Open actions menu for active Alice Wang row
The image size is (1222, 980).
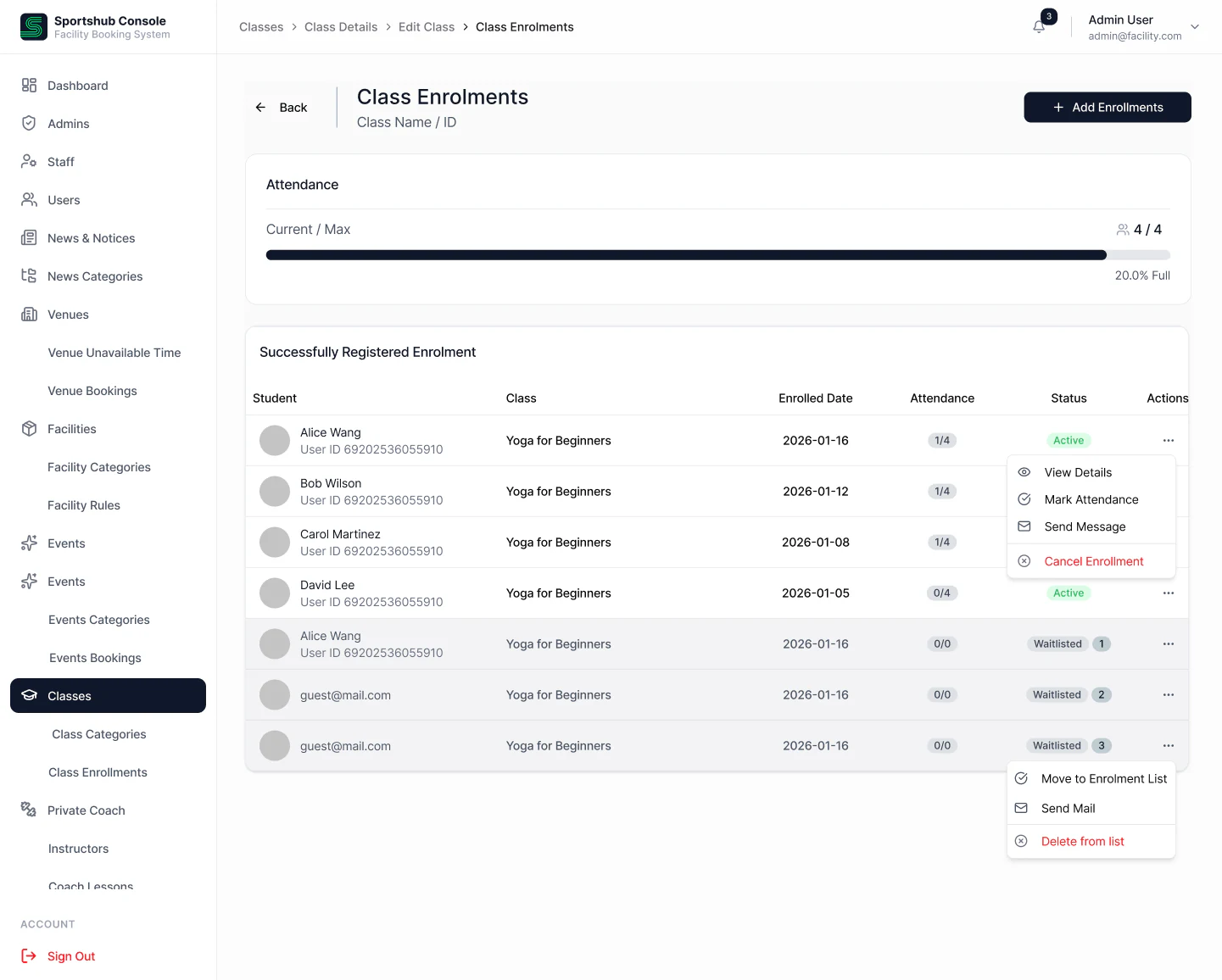coord(1169,441)
